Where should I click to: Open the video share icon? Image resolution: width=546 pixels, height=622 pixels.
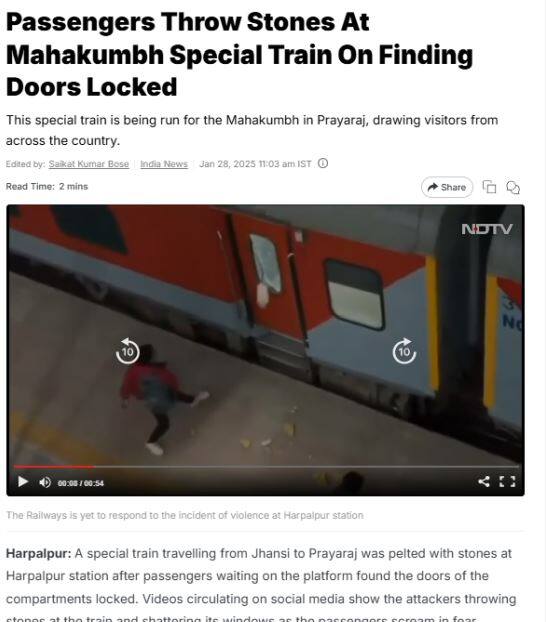click(484, 482)
